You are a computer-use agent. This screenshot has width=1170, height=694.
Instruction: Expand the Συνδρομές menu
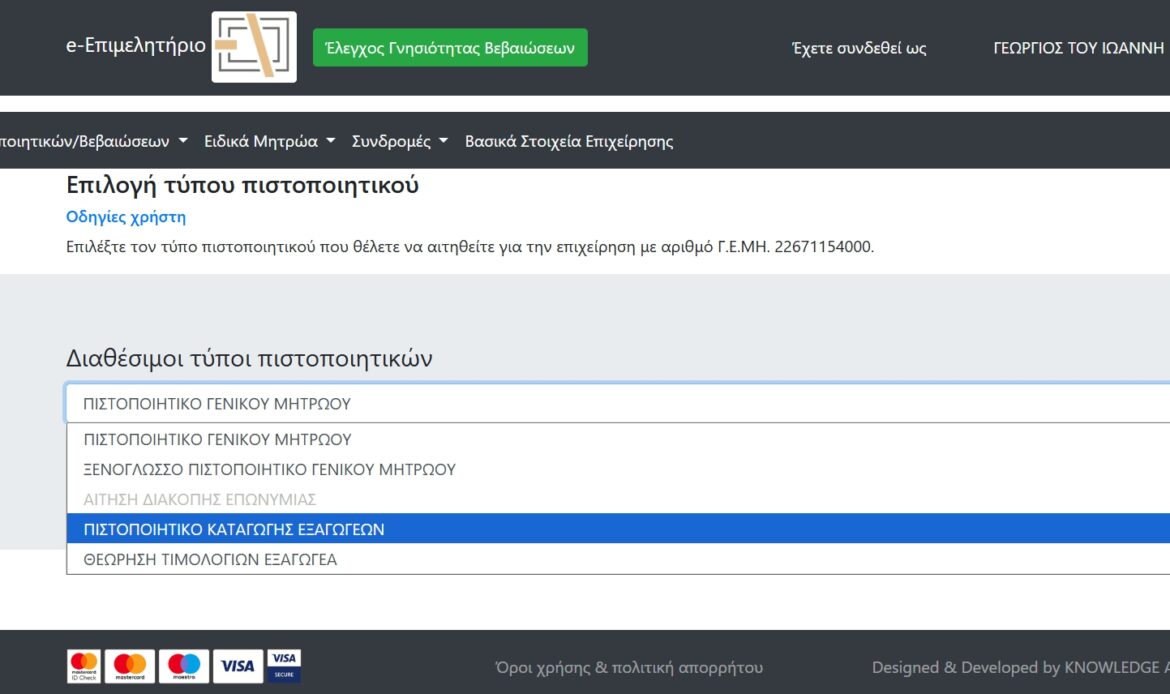coord(399,141)
